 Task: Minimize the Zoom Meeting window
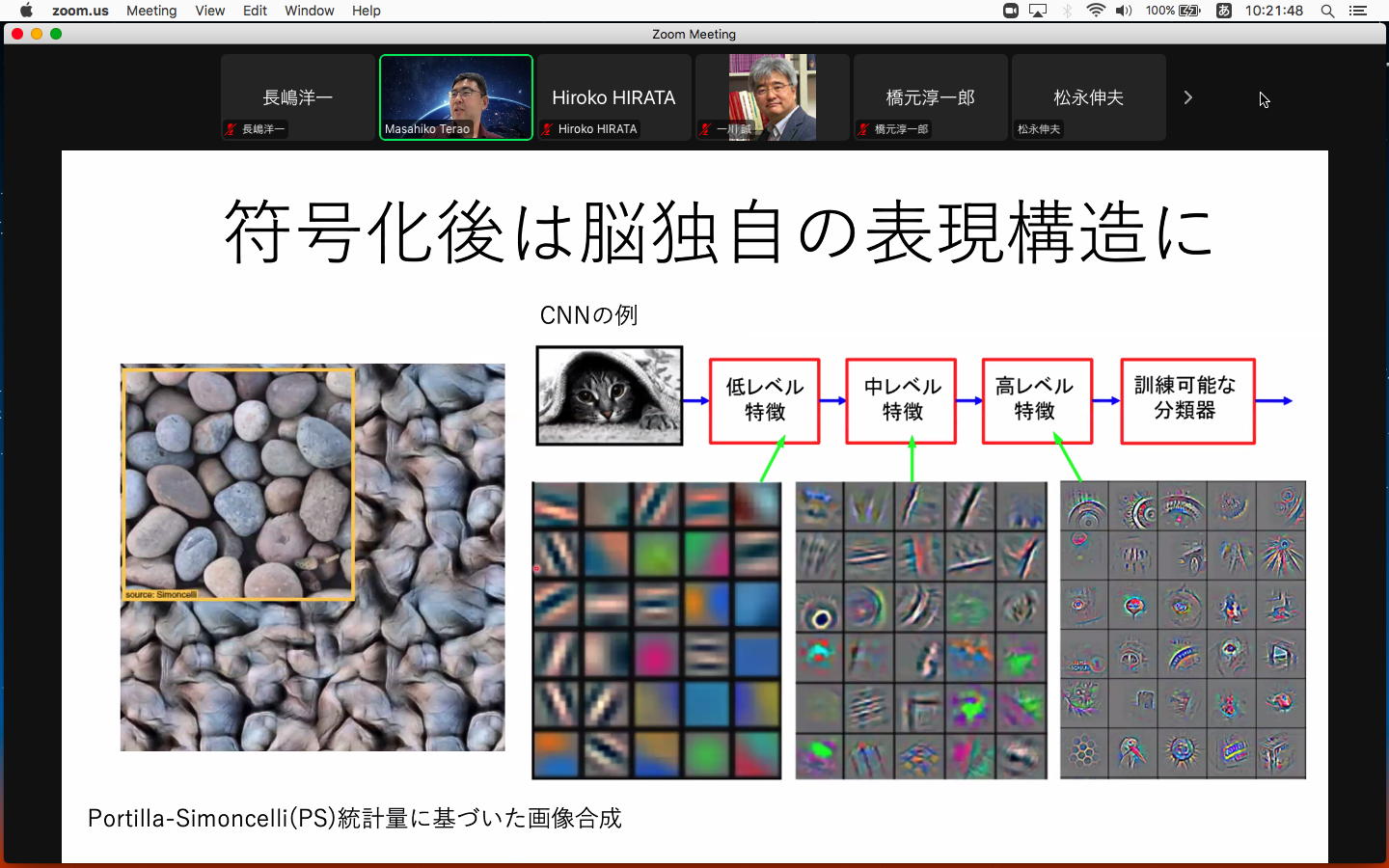(37, 34)
